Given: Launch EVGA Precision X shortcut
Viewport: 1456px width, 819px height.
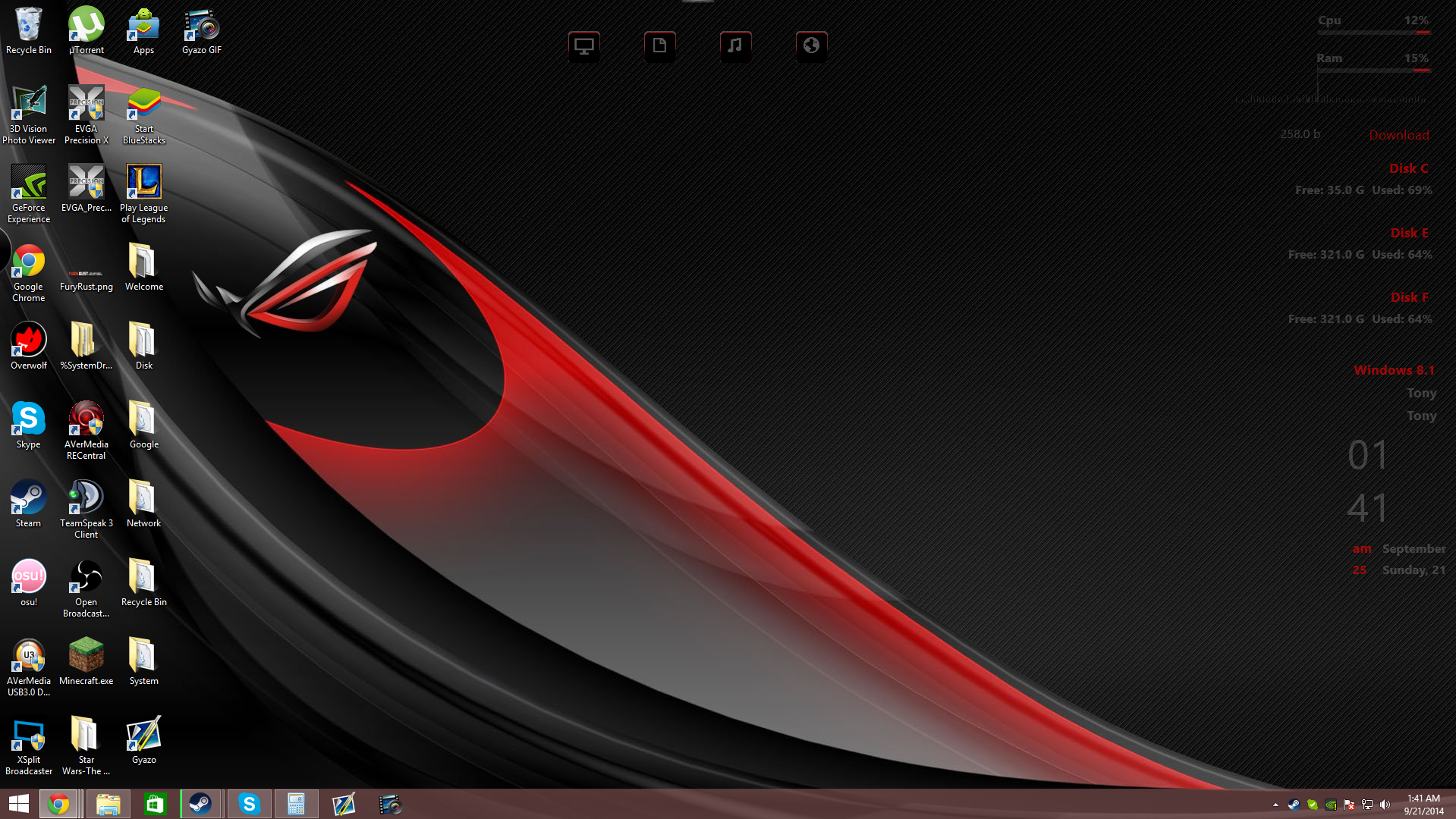Looking at the screenshot, I should (86, 115).
